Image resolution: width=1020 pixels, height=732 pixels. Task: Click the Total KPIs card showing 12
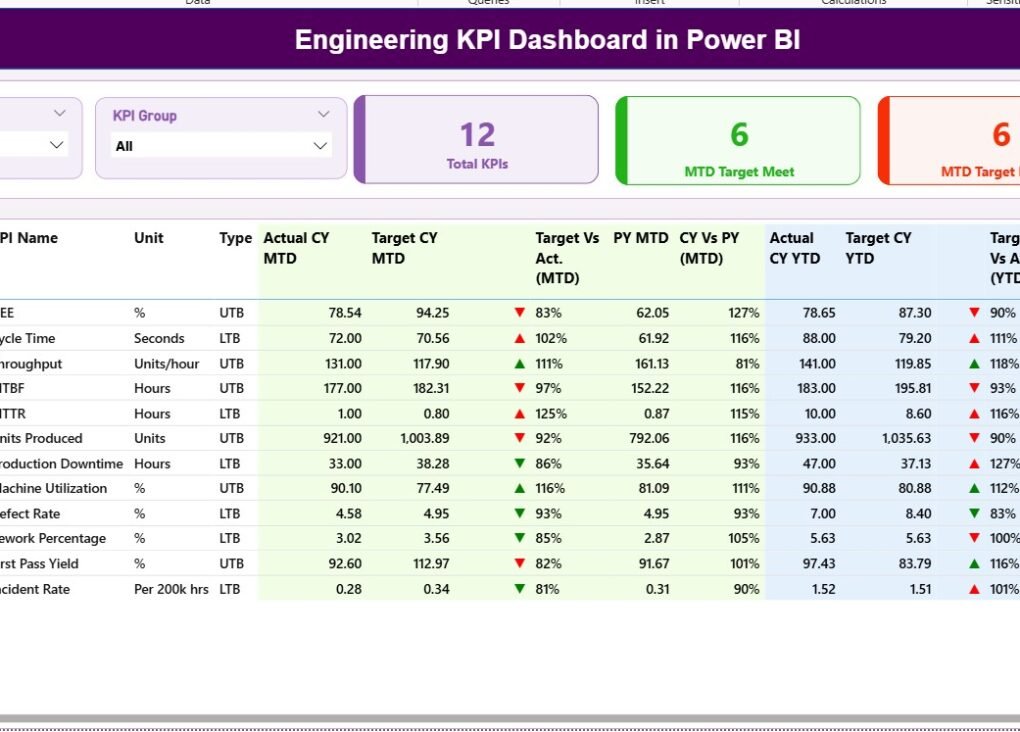coord(475,139)
